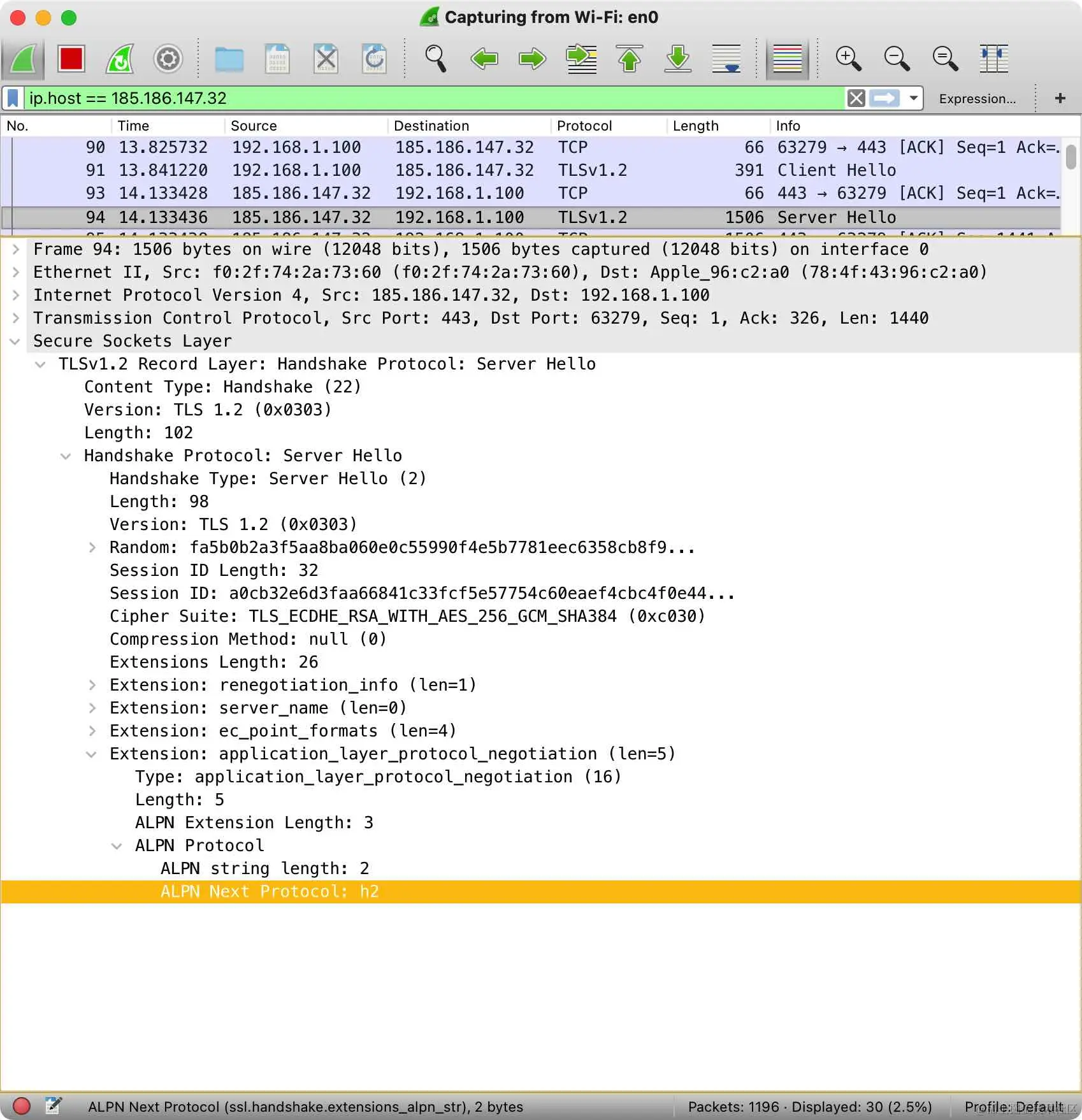Sort by the Protocol column header
The image size is (1082, 1120).
[x=609, y=126]
